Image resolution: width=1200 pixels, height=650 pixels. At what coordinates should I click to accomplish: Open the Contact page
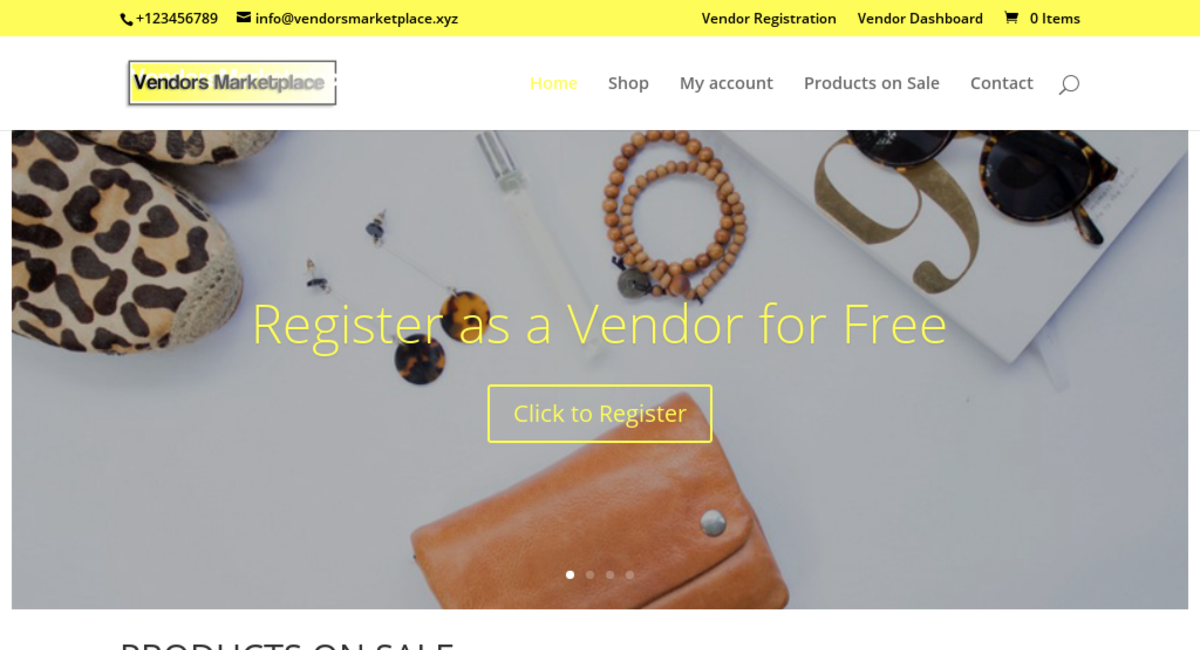pos(1001,83)
